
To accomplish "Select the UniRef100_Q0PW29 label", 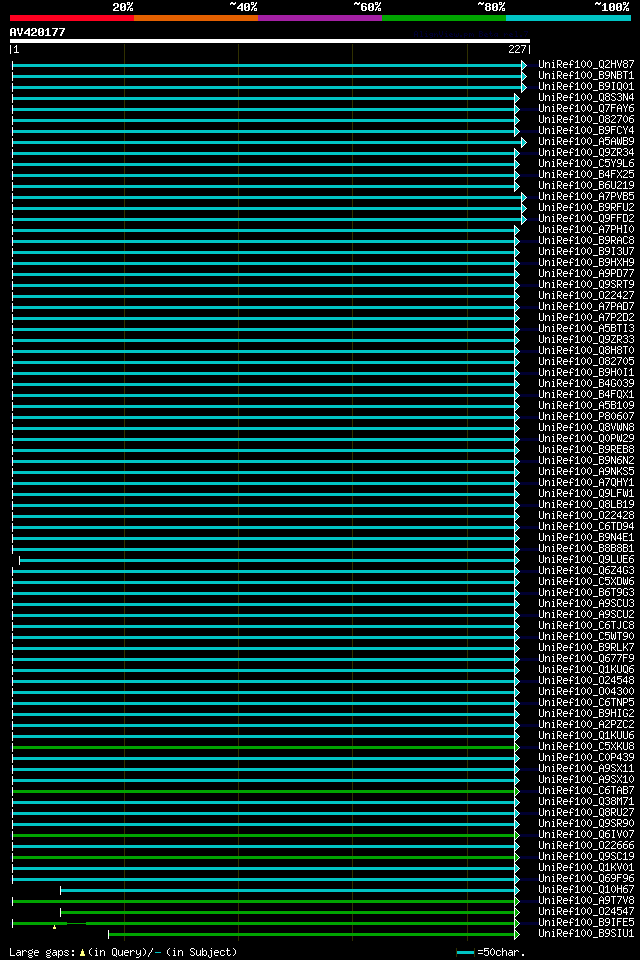I will (586, 438).
